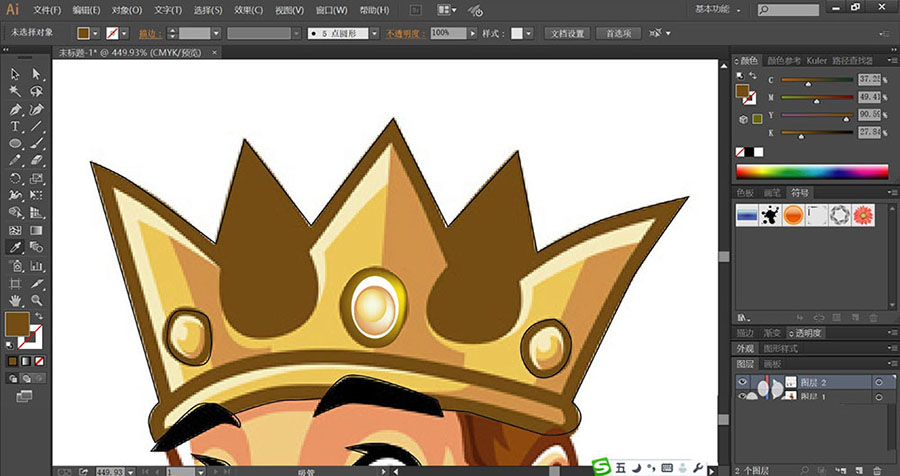Click the C cyan slider in Color panel
The height and width of the screenshot is (476, 900).
(x=817, y=80)
